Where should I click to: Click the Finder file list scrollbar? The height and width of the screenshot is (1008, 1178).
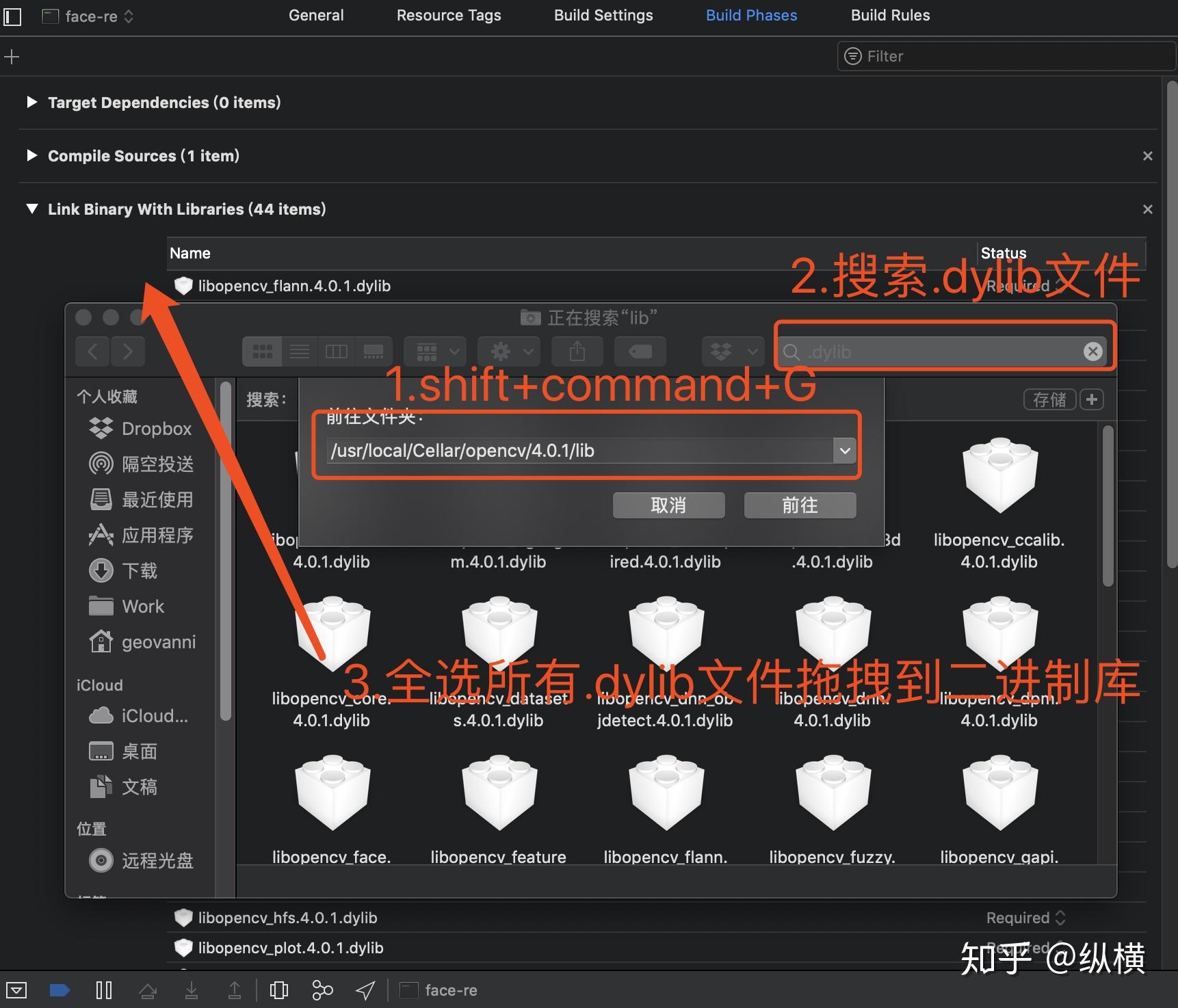coord(1108,506)
